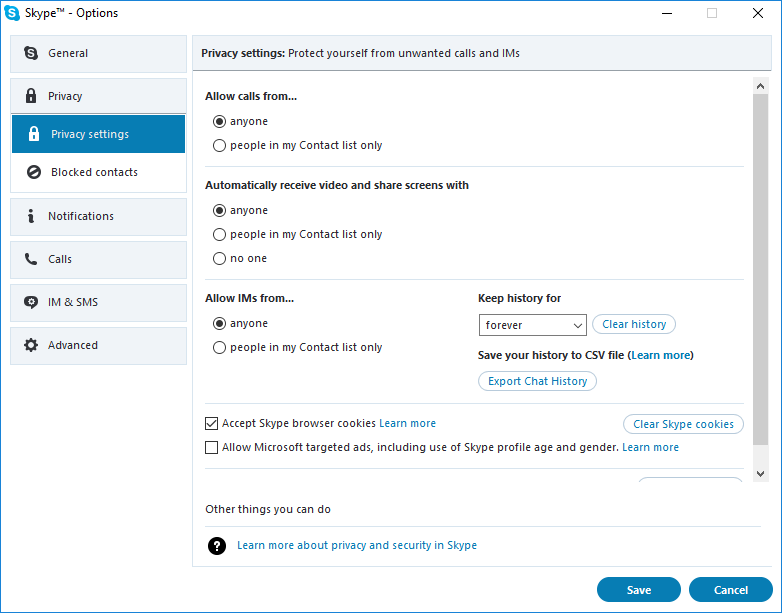Screen dimensions: 782x613
Task: Choose 'no one' for automatic video
Action: [x=219, y=258]
